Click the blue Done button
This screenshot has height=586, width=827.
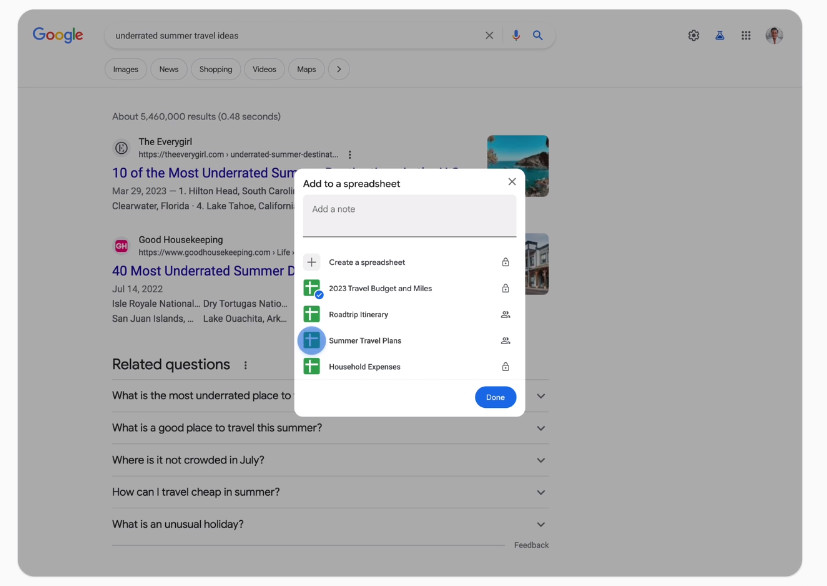click(x=495, y=397)
